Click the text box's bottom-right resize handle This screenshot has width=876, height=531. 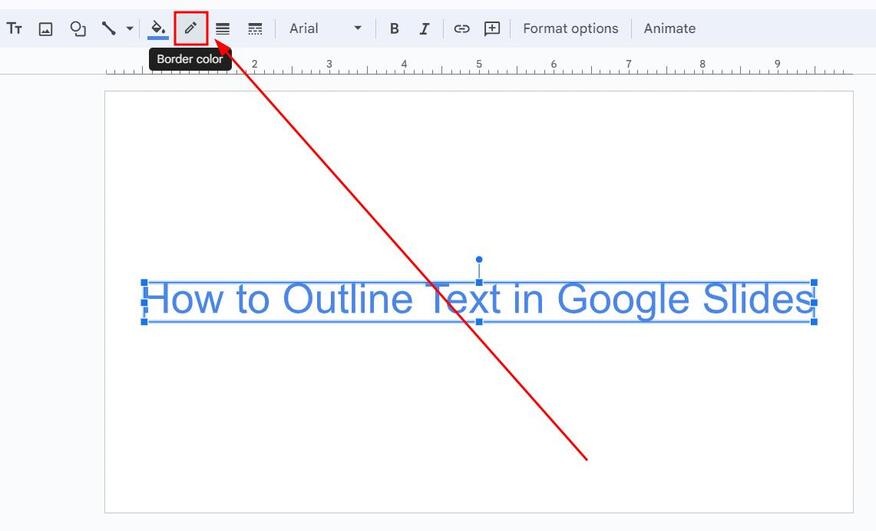[814, 321]
